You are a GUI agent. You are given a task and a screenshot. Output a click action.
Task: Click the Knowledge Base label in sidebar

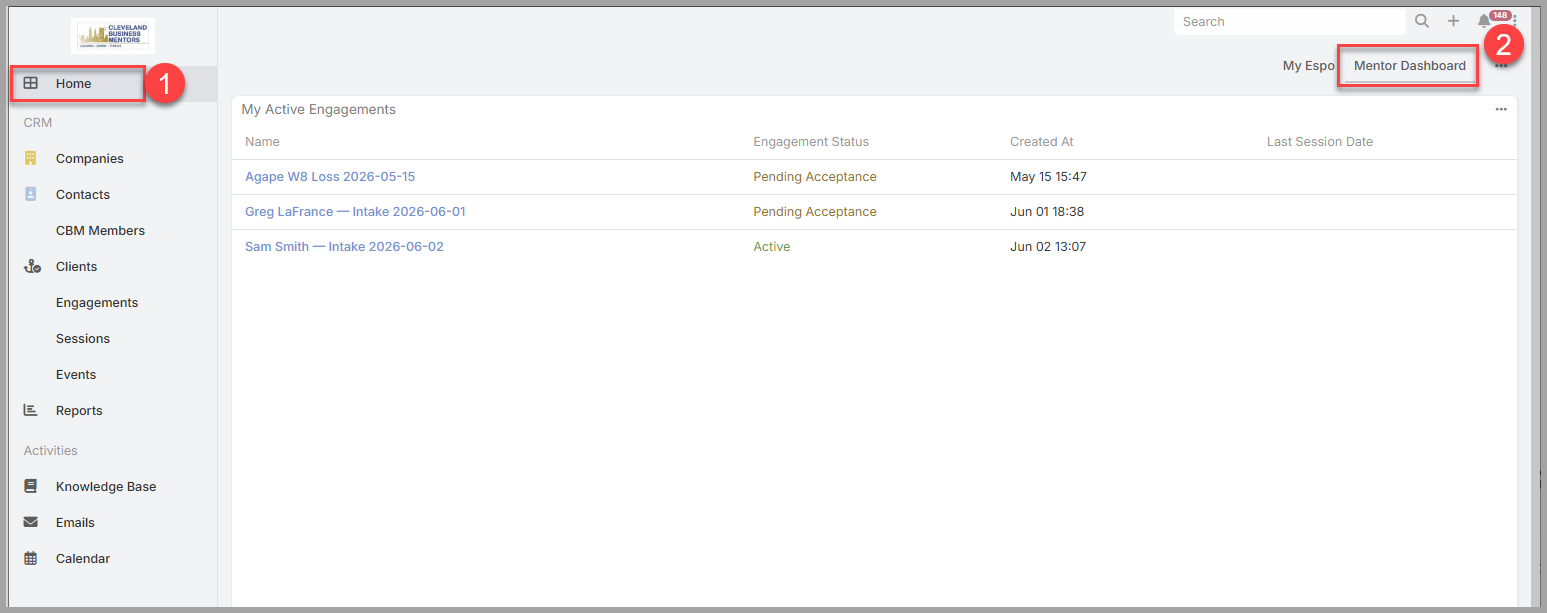coord(106,487)
